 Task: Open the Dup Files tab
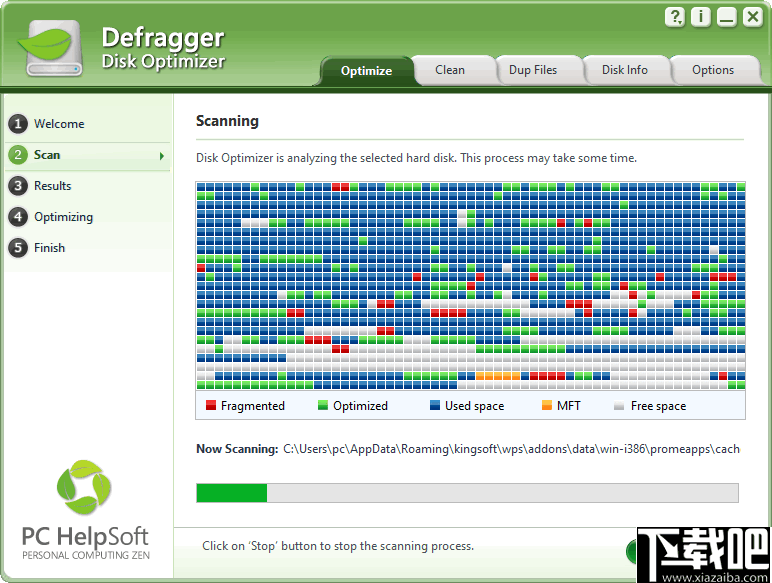pos(533,70)
